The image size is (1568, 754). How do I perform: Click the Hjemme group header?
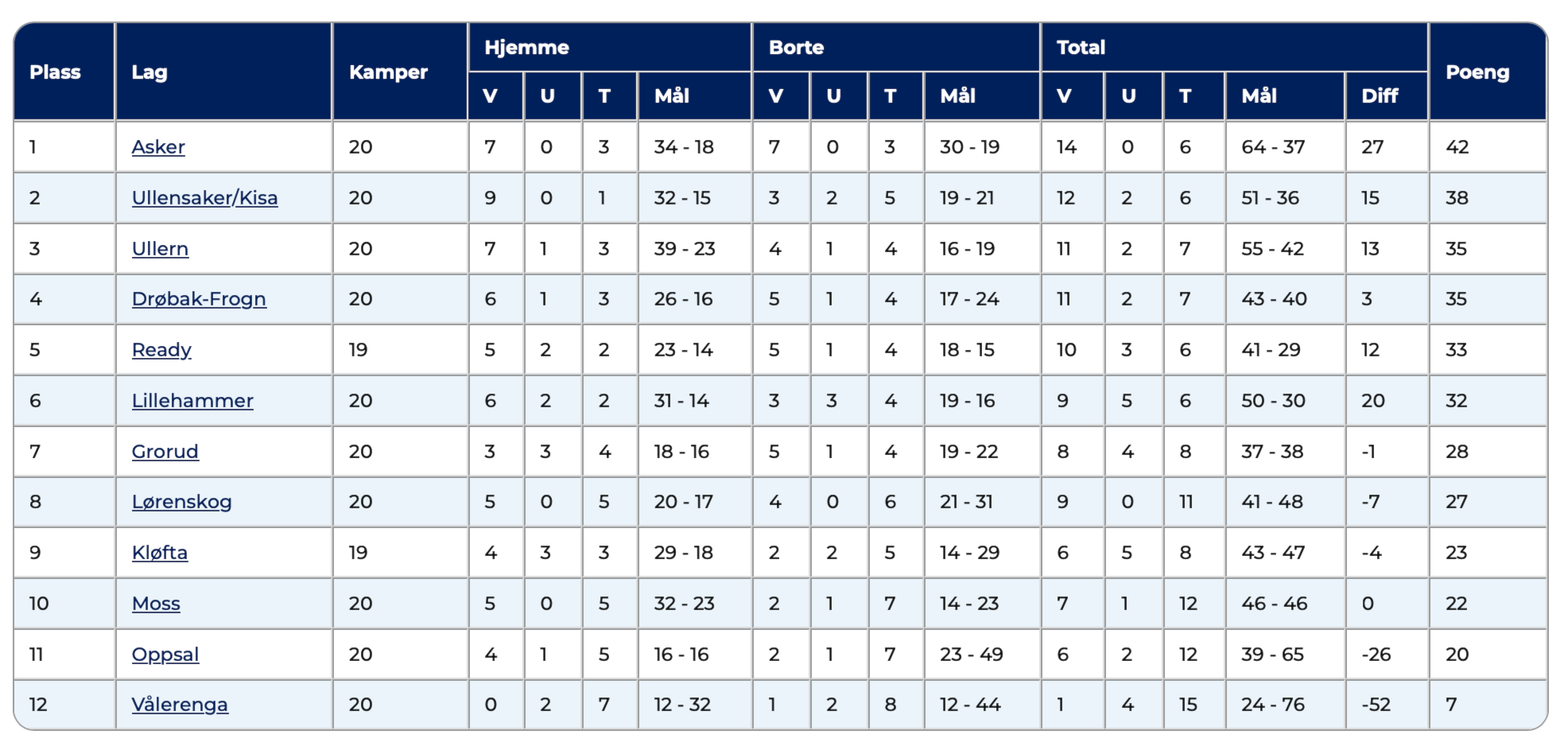[x=526, y=48]
